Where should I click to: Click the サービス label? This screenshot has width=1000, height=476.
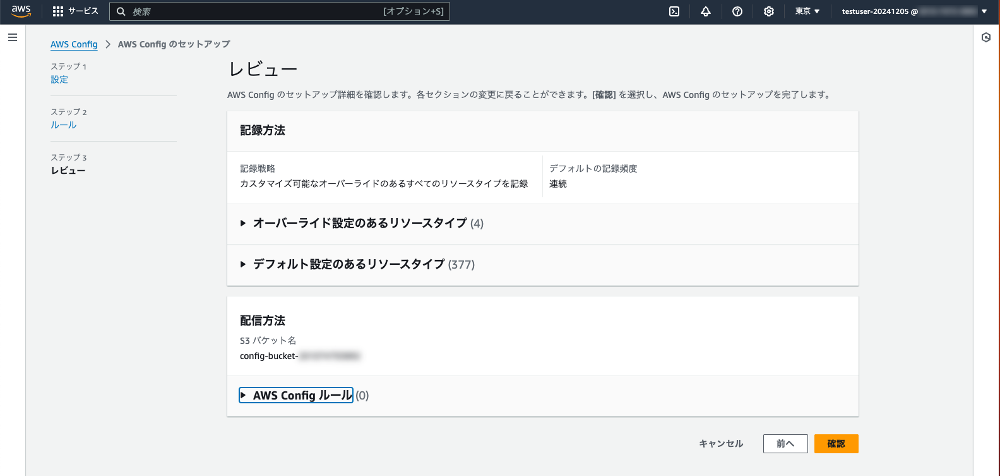[83, 11]
